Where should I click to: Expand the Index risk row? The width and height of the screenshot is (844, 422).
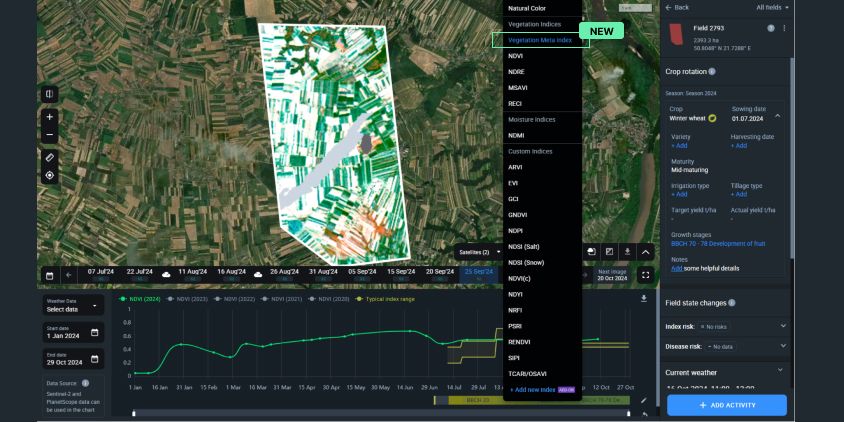[783, 326]
